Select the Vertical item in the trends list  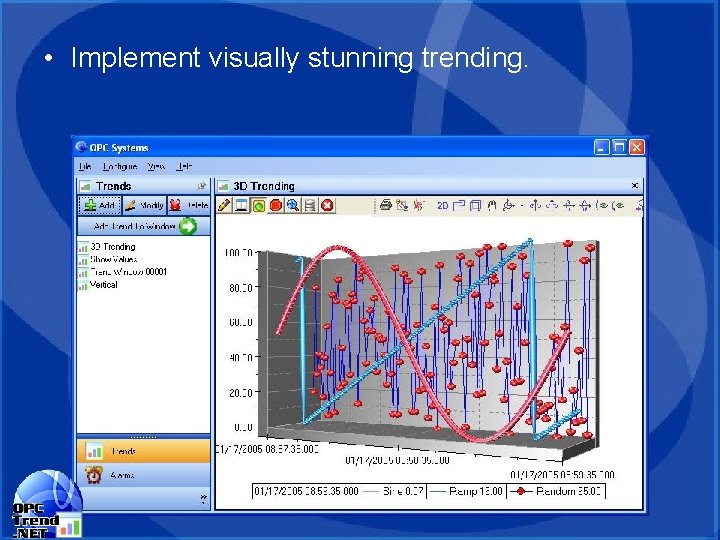pos(98,285)
